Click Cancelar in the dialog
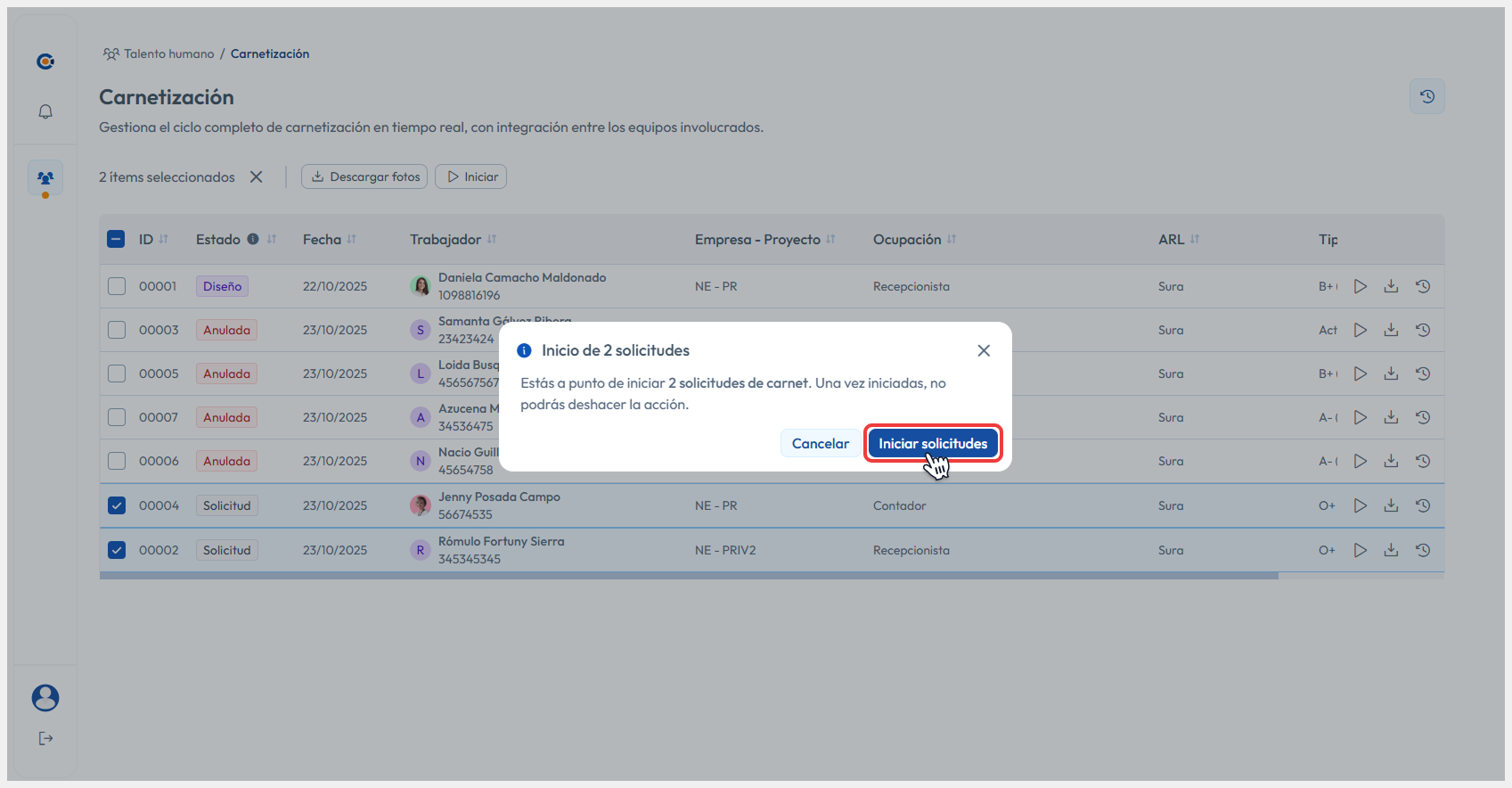Viewport: 1512px width, 788px height. tap(821, 443)
